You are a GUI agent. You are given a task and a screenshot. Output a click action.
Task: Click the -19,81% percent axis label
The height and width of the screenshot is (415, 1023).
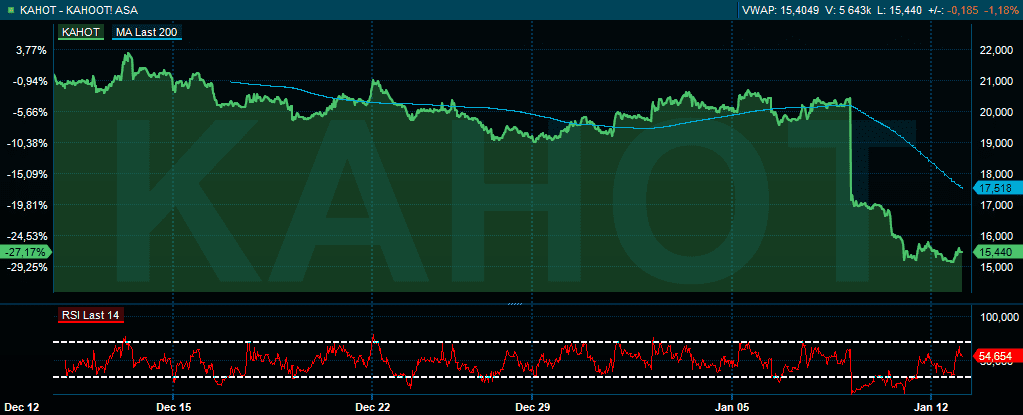tap(25, 205)
